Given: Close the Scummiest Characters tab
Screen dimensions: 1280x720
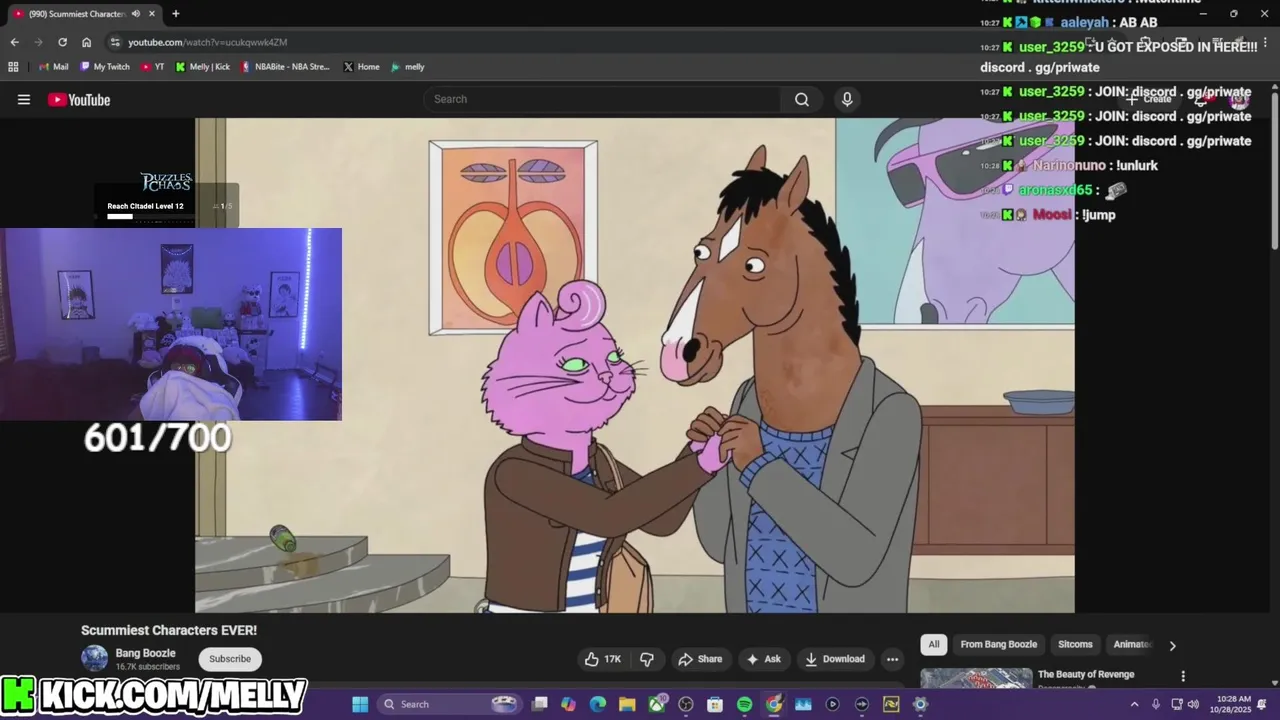Looking at the screenshot, I should [x=152, y=14].
